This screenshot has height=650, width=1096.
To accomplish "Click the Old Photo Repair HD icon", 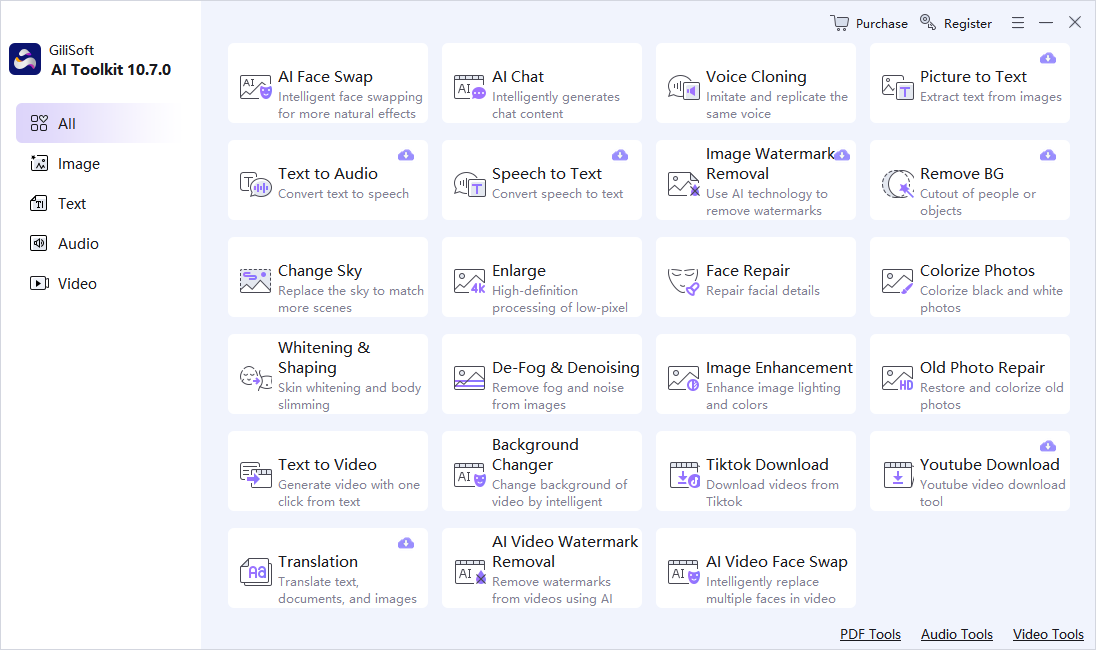I will [897, 377].
